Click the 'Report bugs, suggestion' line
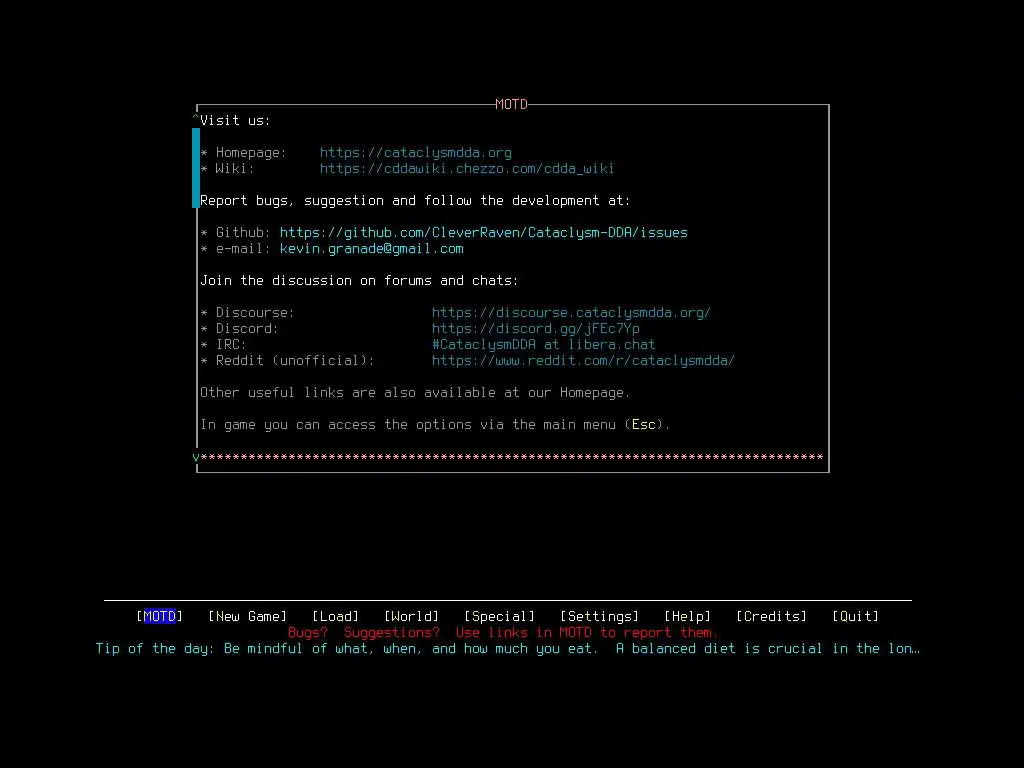 point(415,200)
